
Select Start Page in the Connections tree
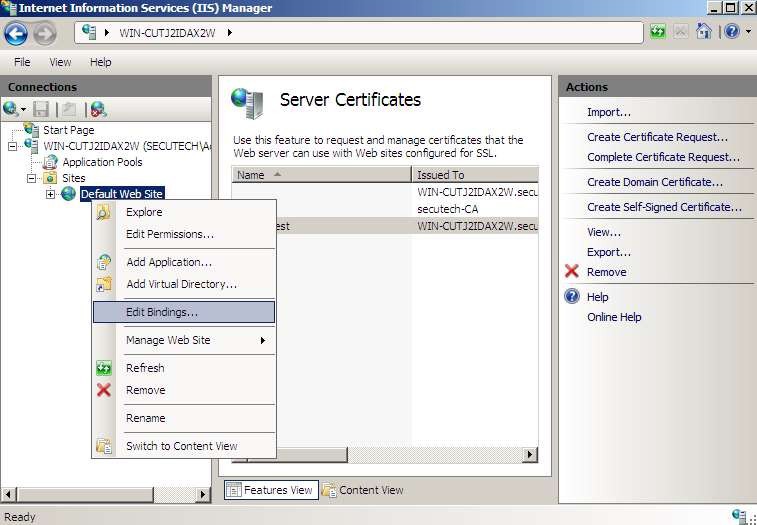[x=69, y=130]
